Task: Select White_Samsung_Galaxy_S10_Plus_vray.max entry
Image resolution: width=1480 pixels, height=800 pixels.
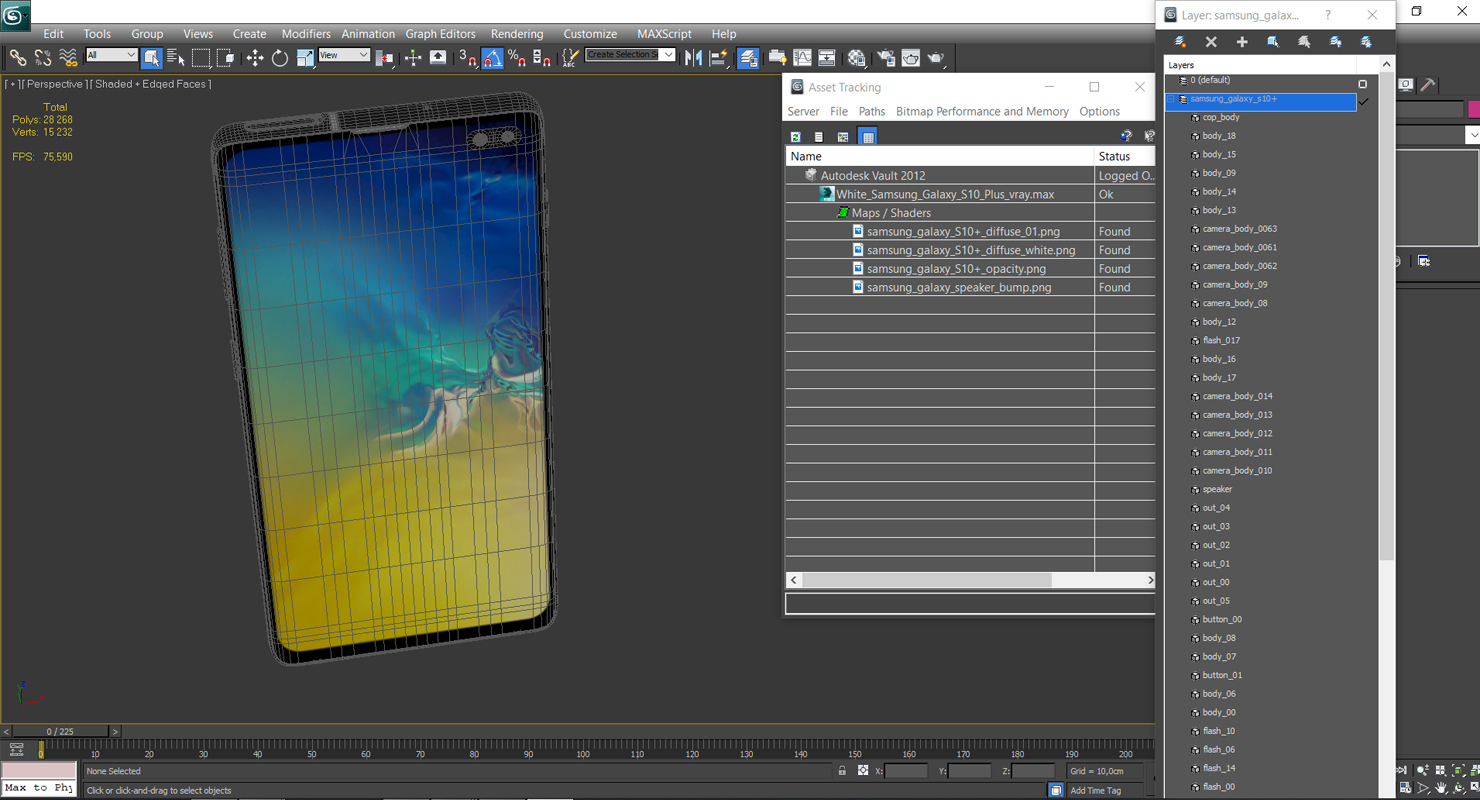Action: click(x=945, y=194)
